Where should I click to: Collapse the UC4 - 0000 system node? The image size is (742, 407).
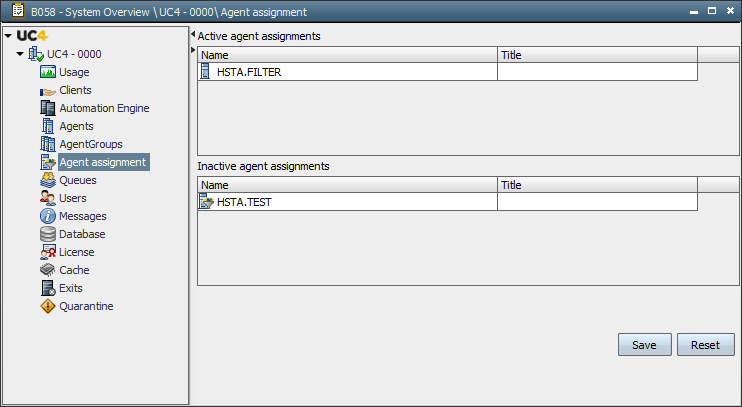20,54
